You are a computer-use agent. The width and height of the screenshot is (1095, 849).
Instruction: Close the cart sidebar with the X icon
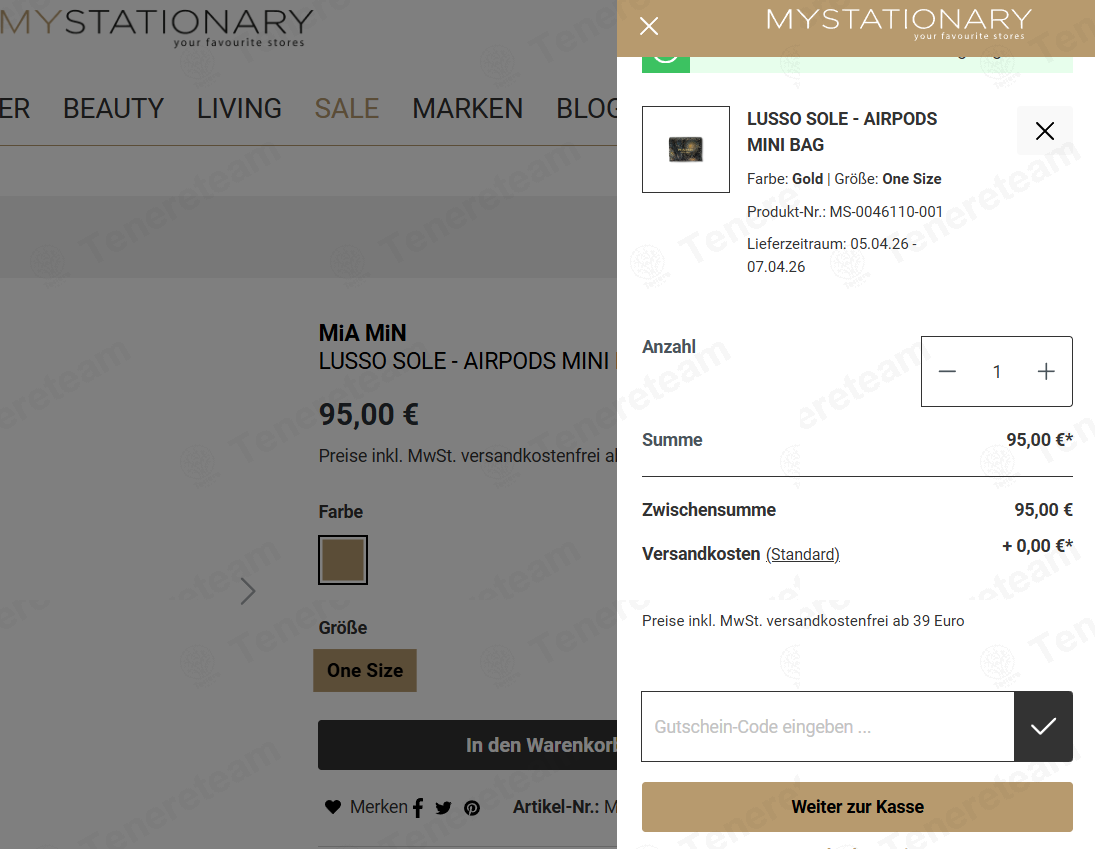pyautogui.click(x=649, y=27)
